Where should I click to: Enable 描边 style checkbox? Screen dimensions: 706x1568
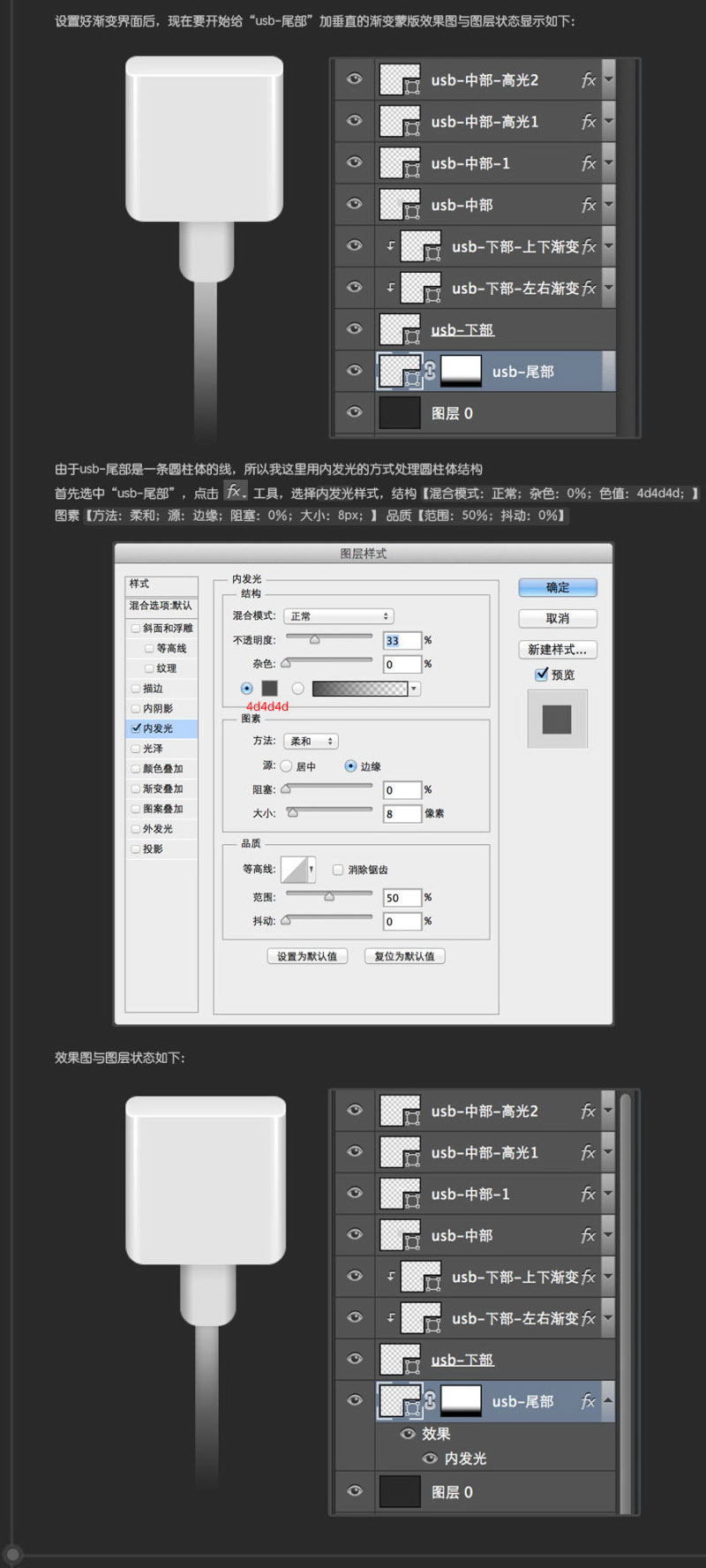pyautogui.click(x=136, y=689)
